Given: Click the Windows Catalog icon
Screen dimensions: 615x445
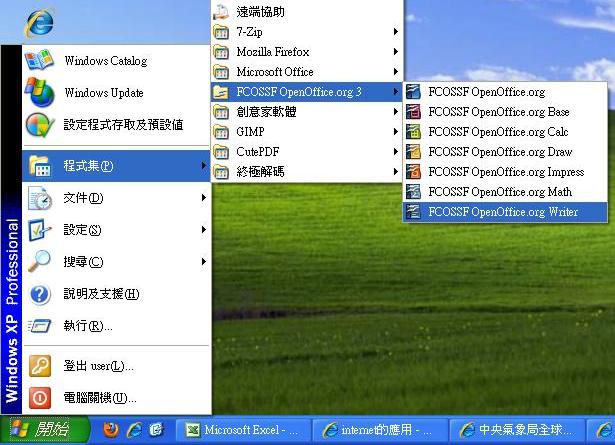Looking at the screenshot, I should pos(39,60).
